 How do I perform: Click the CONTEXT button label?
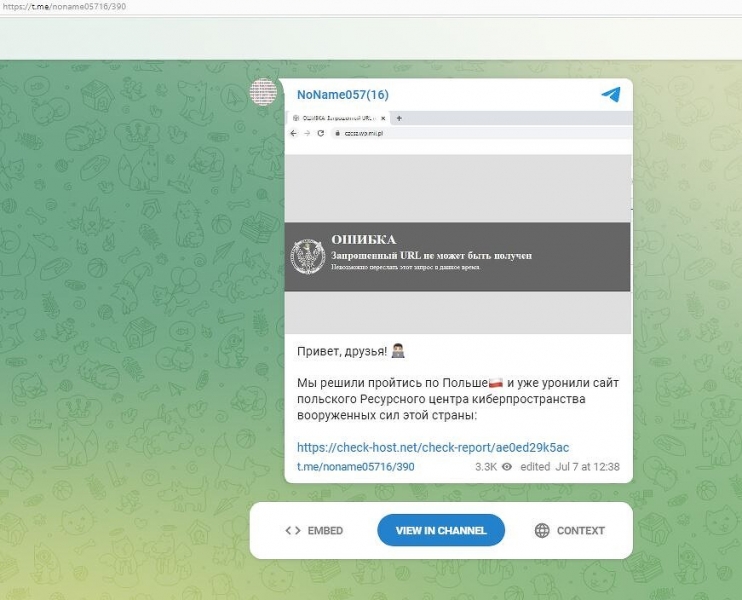pos(581,530)
